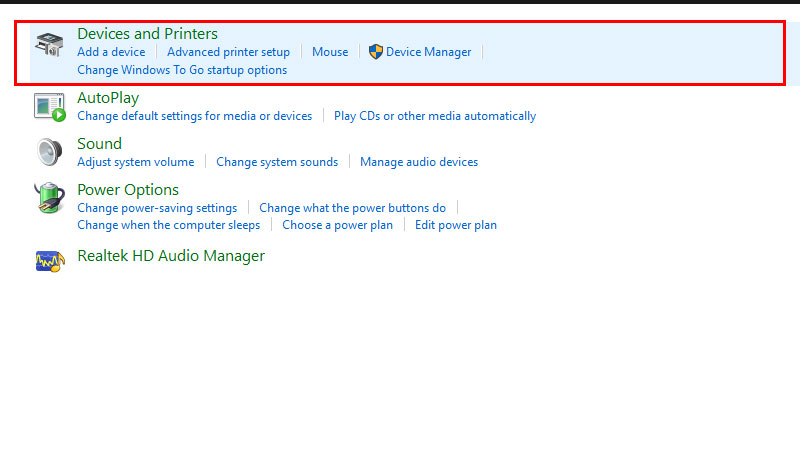The height and width of the screenshot is (450, 800).
Task: Select Play CDs or other media automatically
Action: pyautogui.click(x=435, y=116)
